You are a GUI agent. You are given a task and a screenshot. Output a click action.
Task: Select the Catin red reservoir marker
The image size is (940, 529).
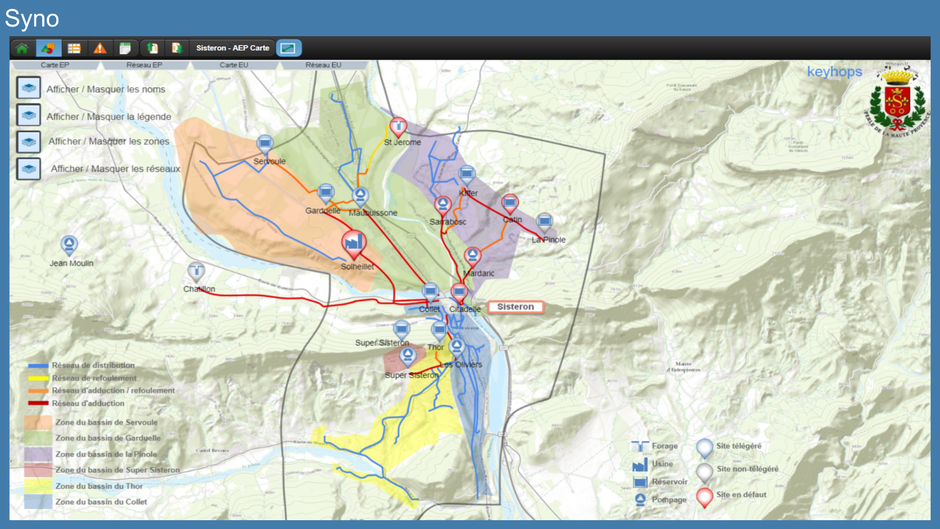click(510, 203)
